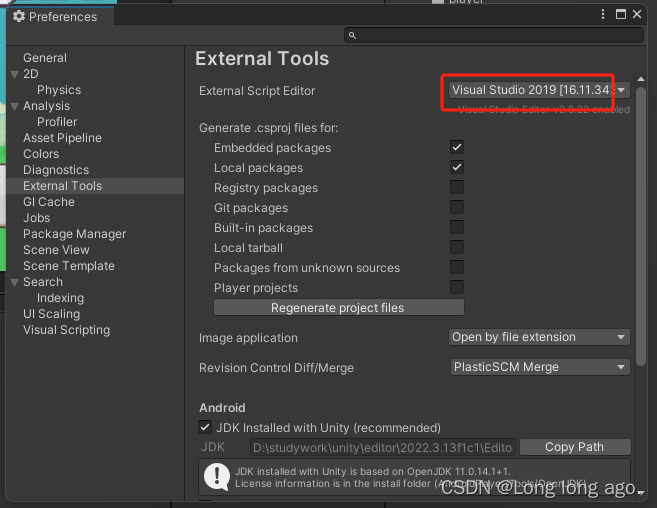
Task: Open 2D preferences section
Action: point(31,74)
